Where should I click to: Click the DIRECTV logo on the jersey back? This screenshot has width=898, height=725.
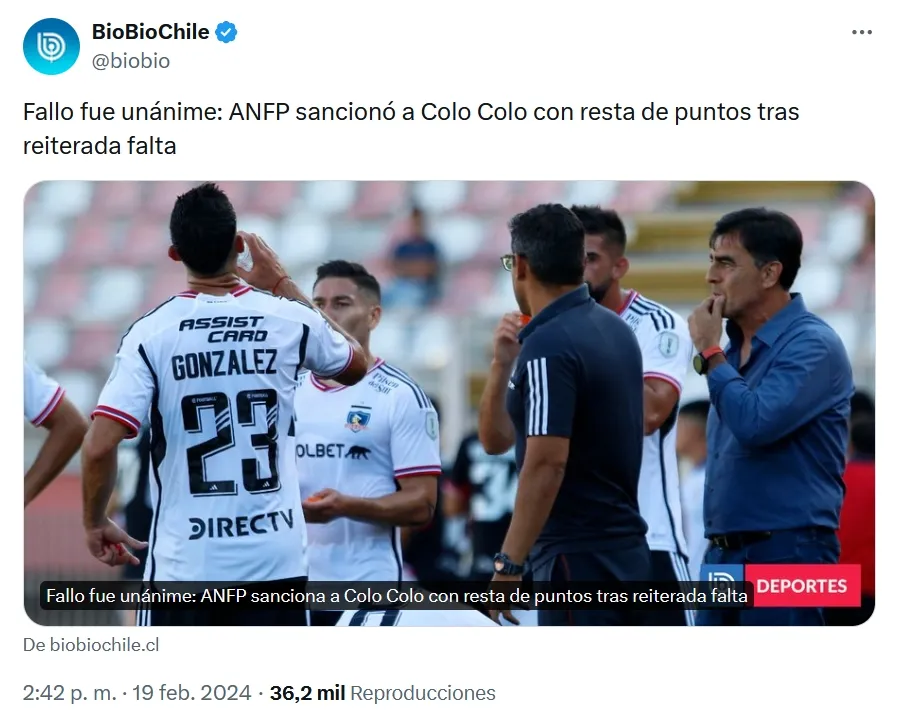tap(241, 524)
